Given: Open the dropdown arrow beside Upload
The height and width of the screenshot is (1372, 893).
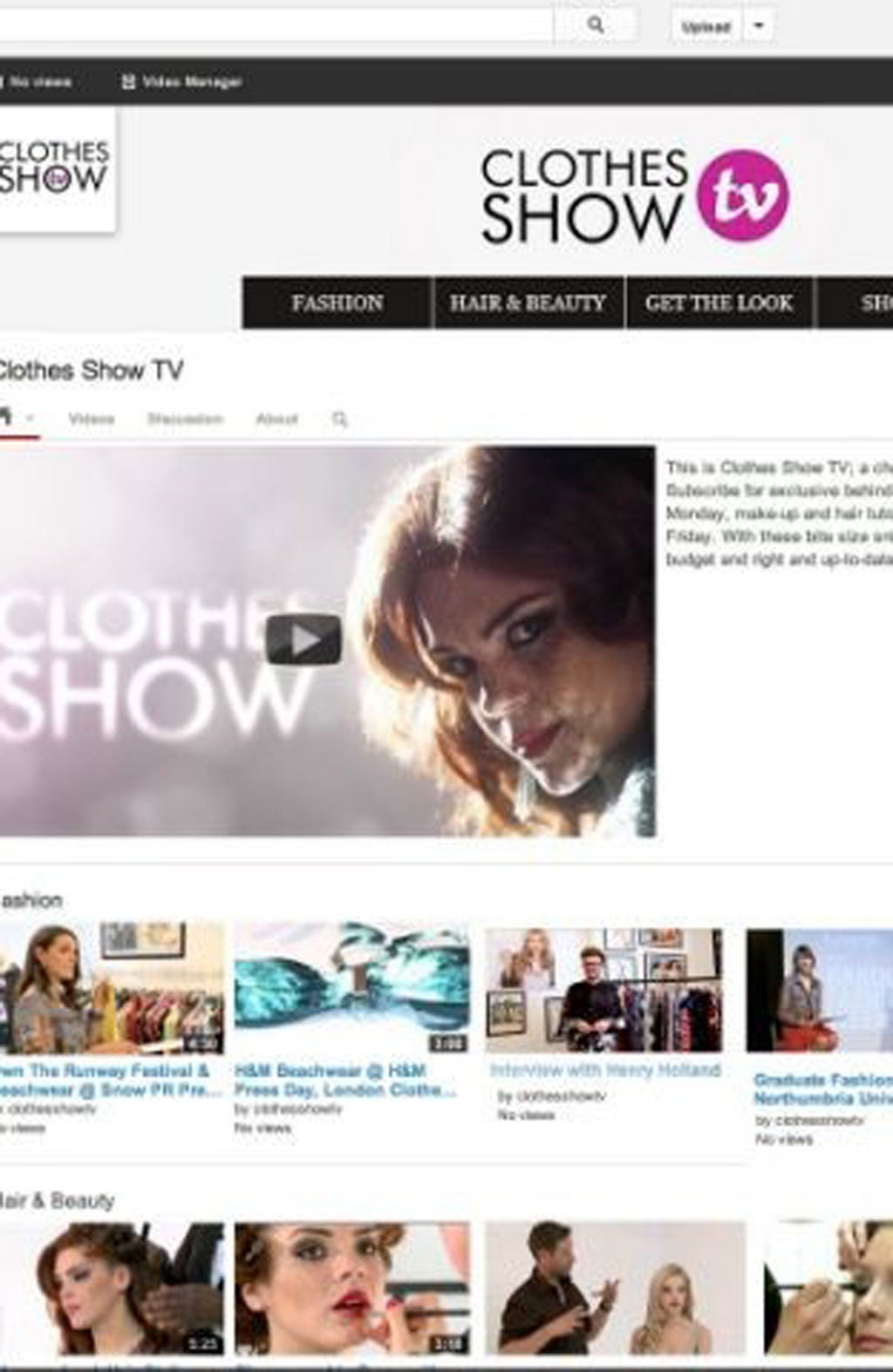Looking at the screenshot, I should (758, 26).
